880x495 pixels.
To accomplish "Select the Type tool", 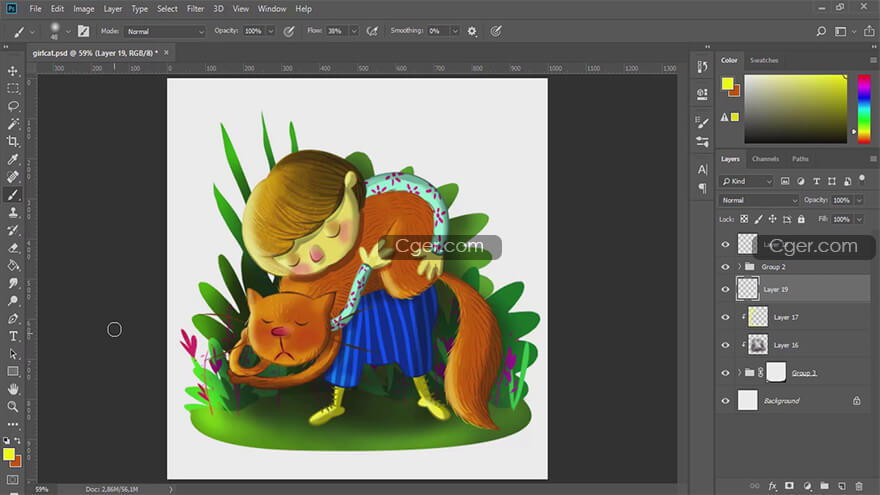I will [x=13, y=336].
